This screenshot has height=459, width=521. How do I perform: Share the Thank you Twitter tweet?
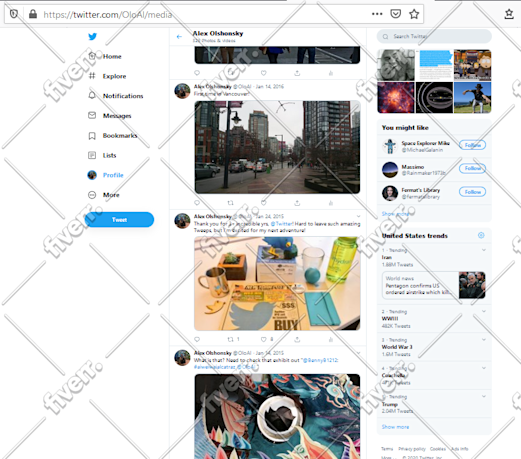coord(297,339)
